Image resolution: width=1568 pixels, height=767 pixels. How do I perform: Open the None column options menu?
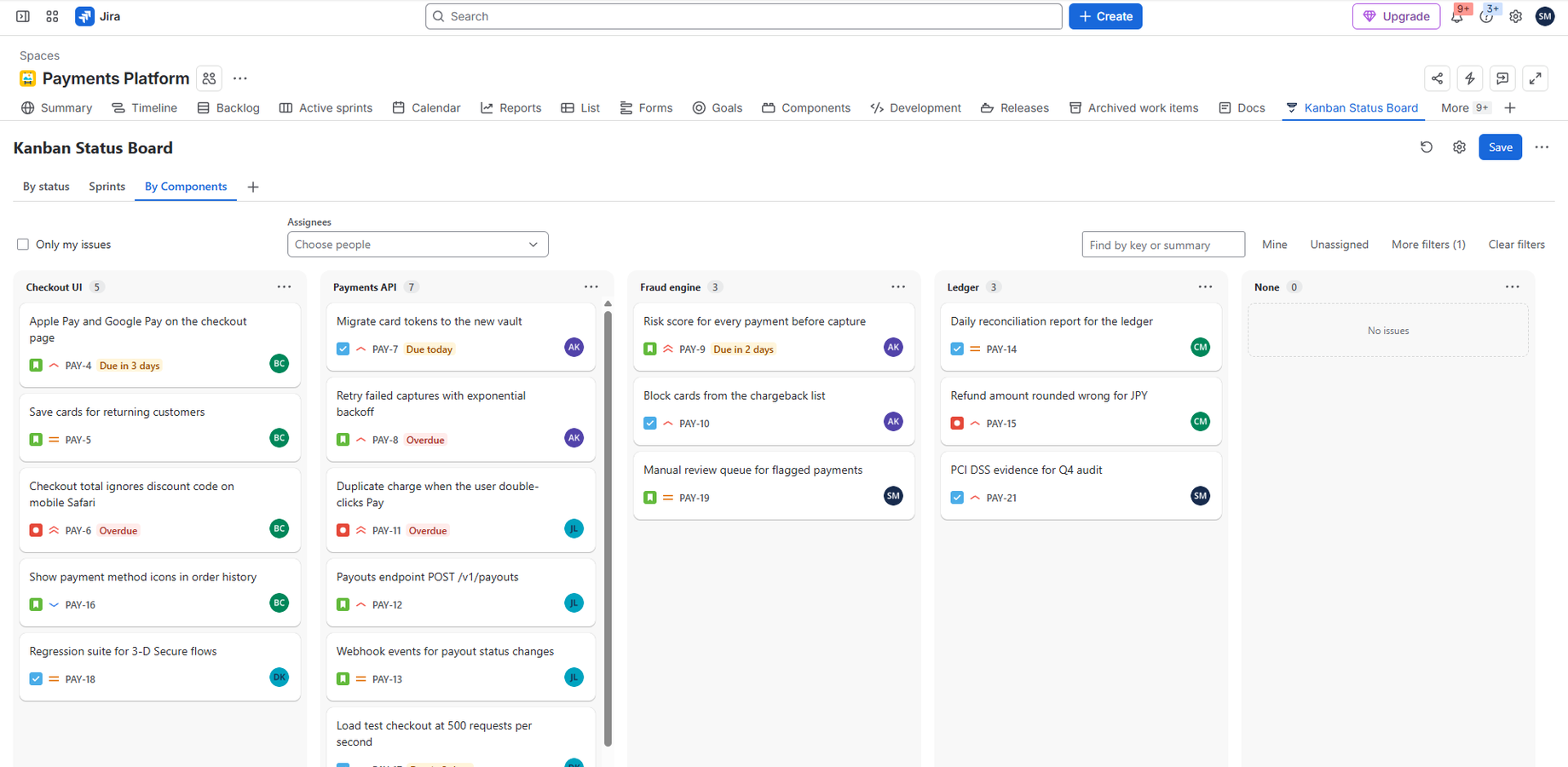click(1513, 287)
